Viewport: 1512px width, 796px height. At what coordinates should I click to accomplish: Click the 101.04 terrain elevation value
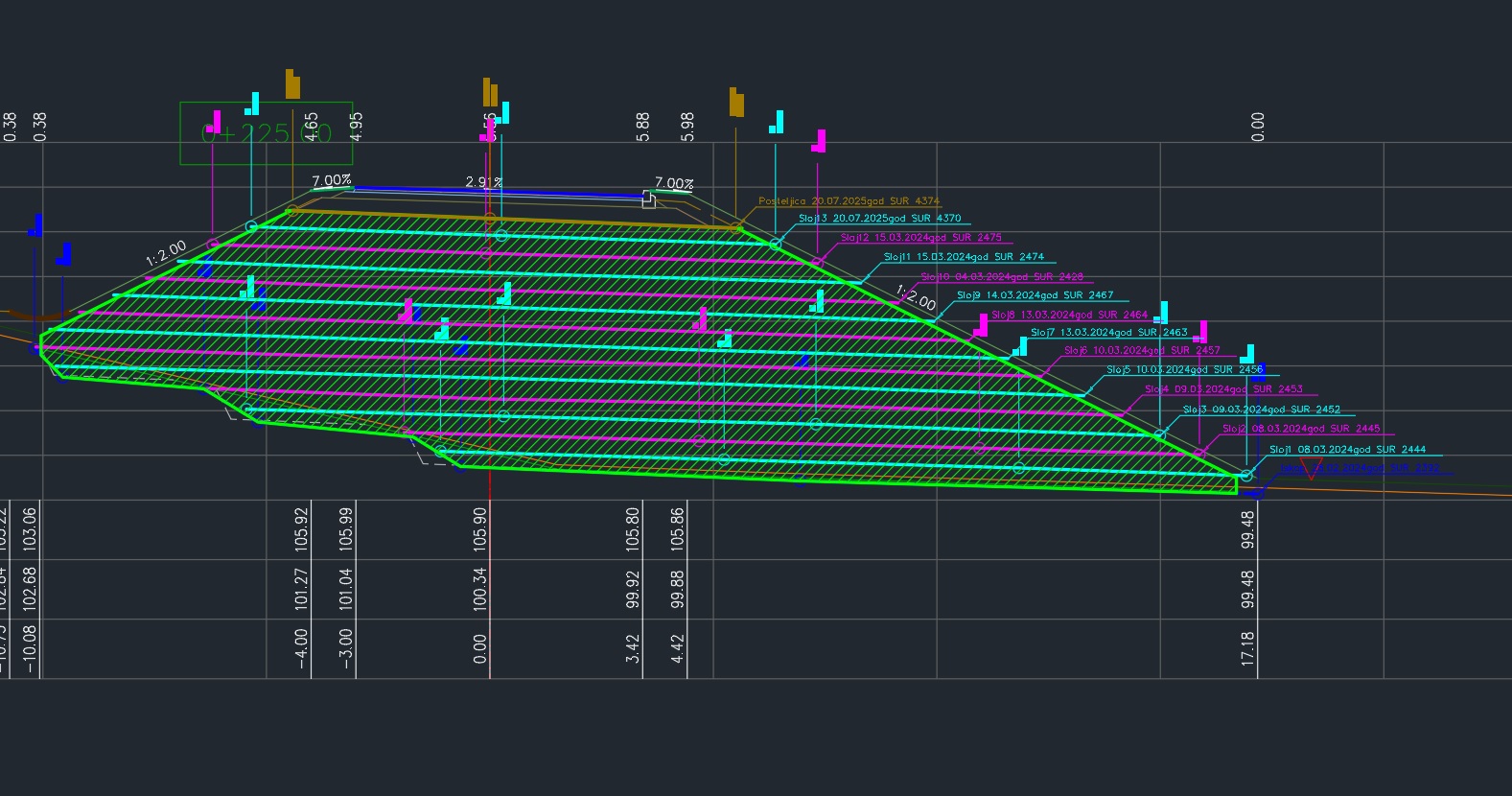(346, 589)
